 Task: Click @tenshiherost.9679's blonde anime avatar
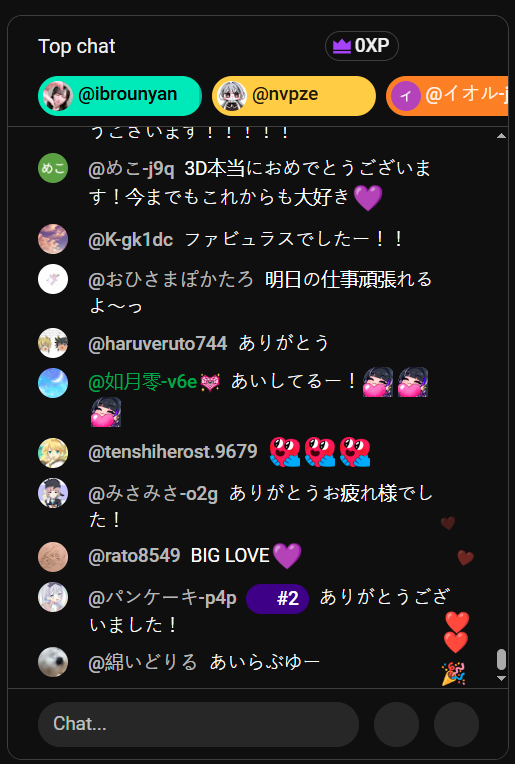coord(53,453)
